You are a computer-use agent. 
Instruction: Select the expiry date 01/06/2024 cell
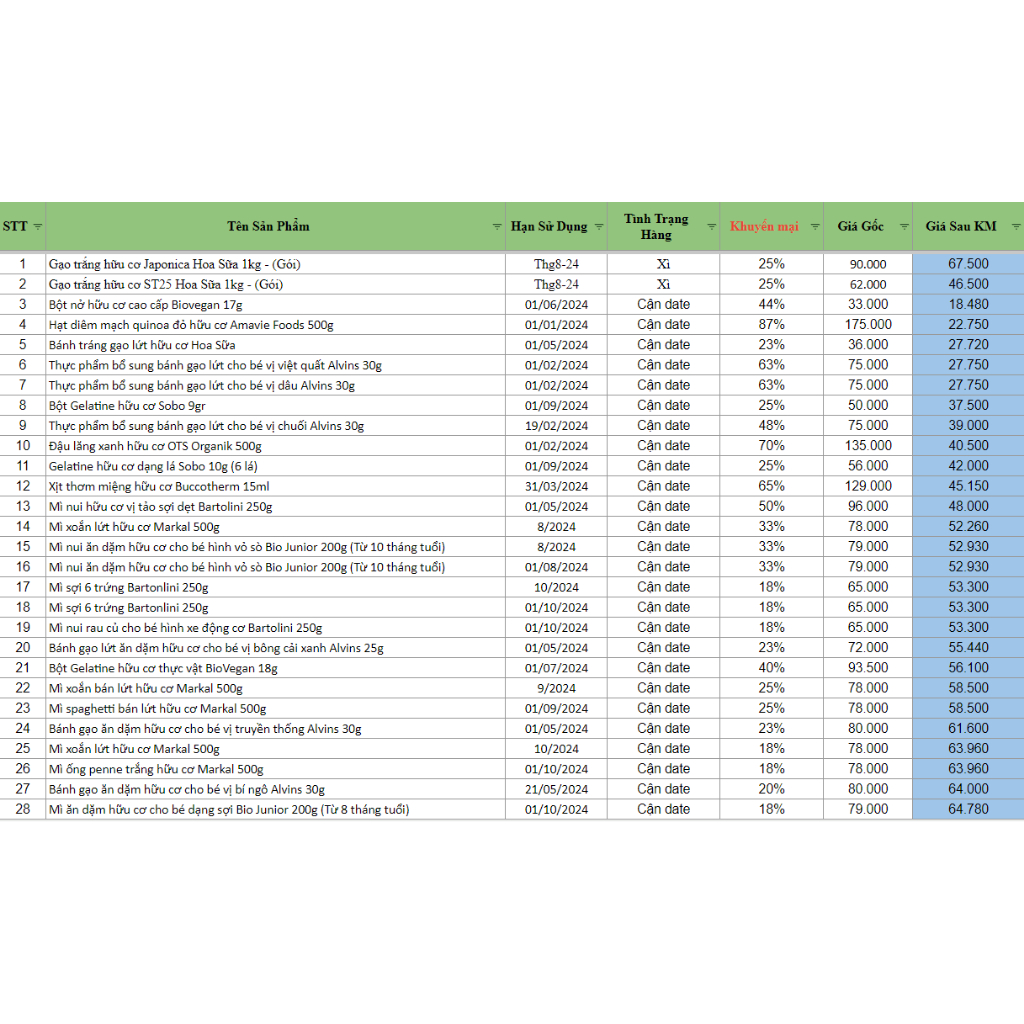[x=556, y=304]
